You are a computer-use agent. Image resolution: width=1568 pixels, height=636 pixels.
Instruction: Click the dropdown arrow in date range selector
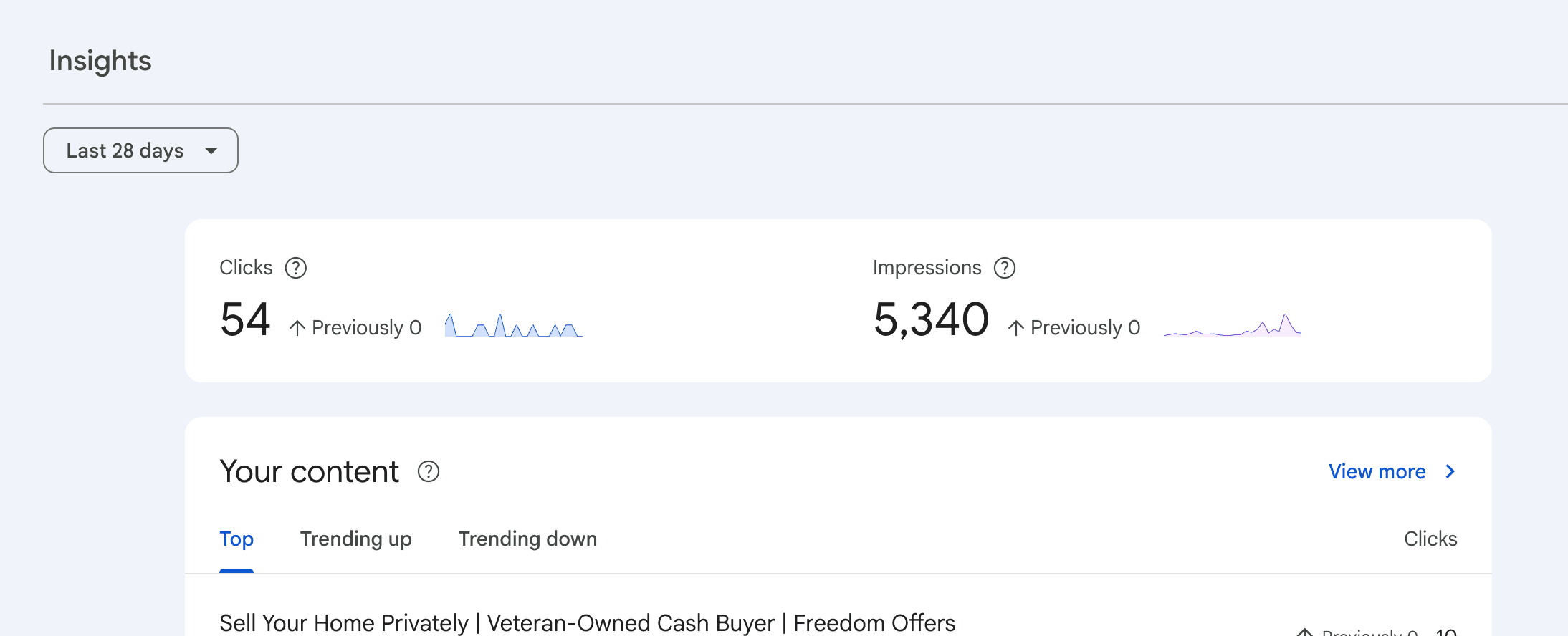point(211,150)
